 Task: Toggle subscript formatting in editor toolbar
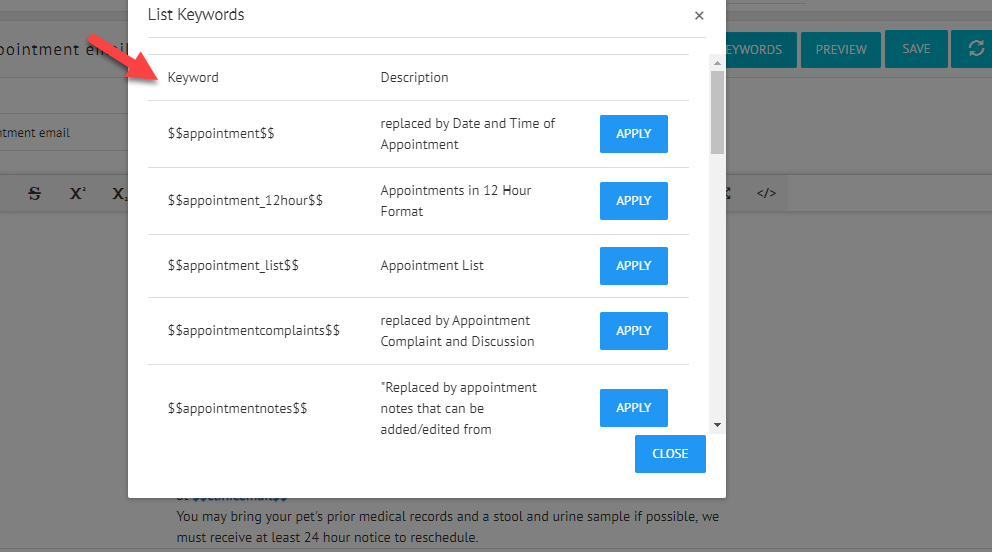coord(120,193)
